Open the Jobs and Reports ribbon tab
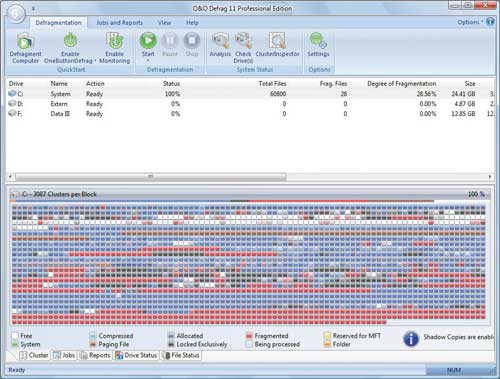Viewport: 500px width, 379px height. point(119,23)
